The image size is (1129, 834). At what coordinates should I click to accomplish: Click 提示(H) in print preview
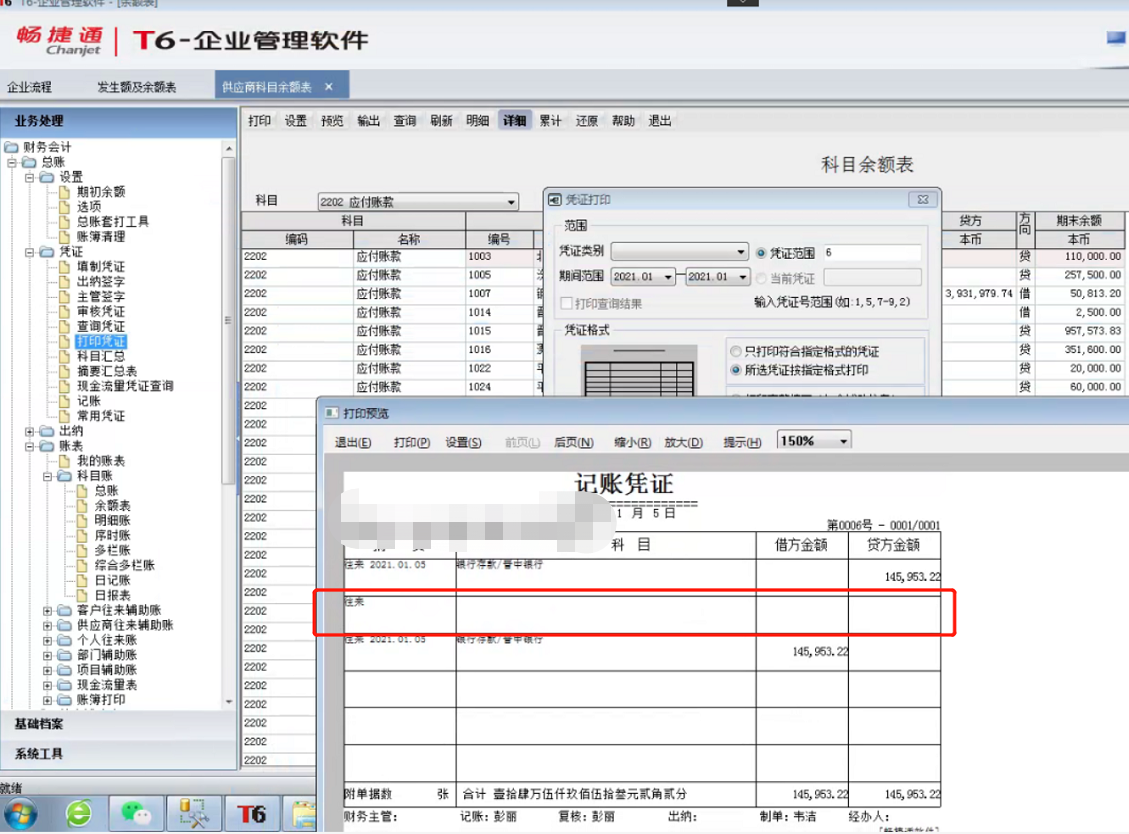tap(742, 442)
